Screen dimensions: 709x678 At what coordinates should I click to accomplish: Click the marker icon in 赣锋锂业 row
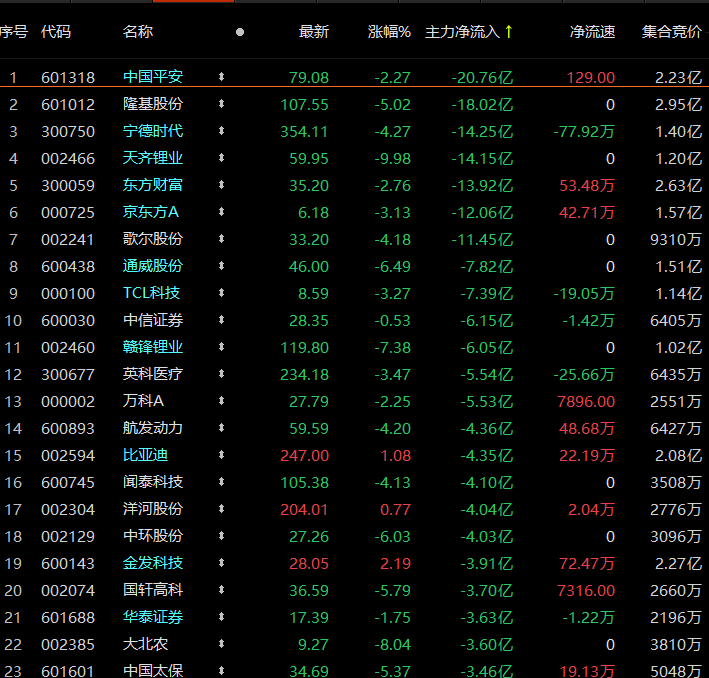[221, 347]
